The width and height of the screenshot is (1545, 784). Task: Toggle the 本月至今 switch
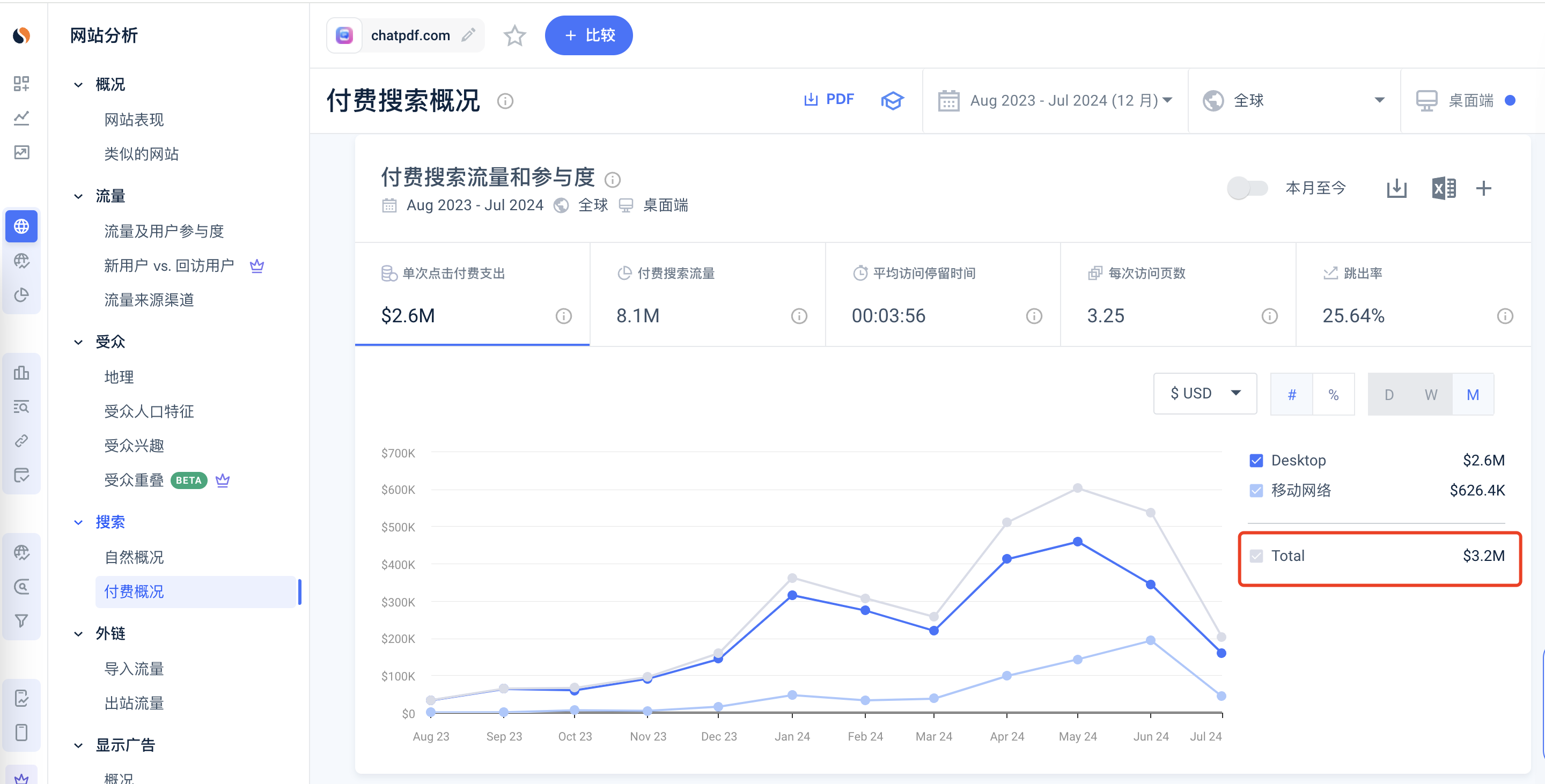click(x=1247, y=188)
